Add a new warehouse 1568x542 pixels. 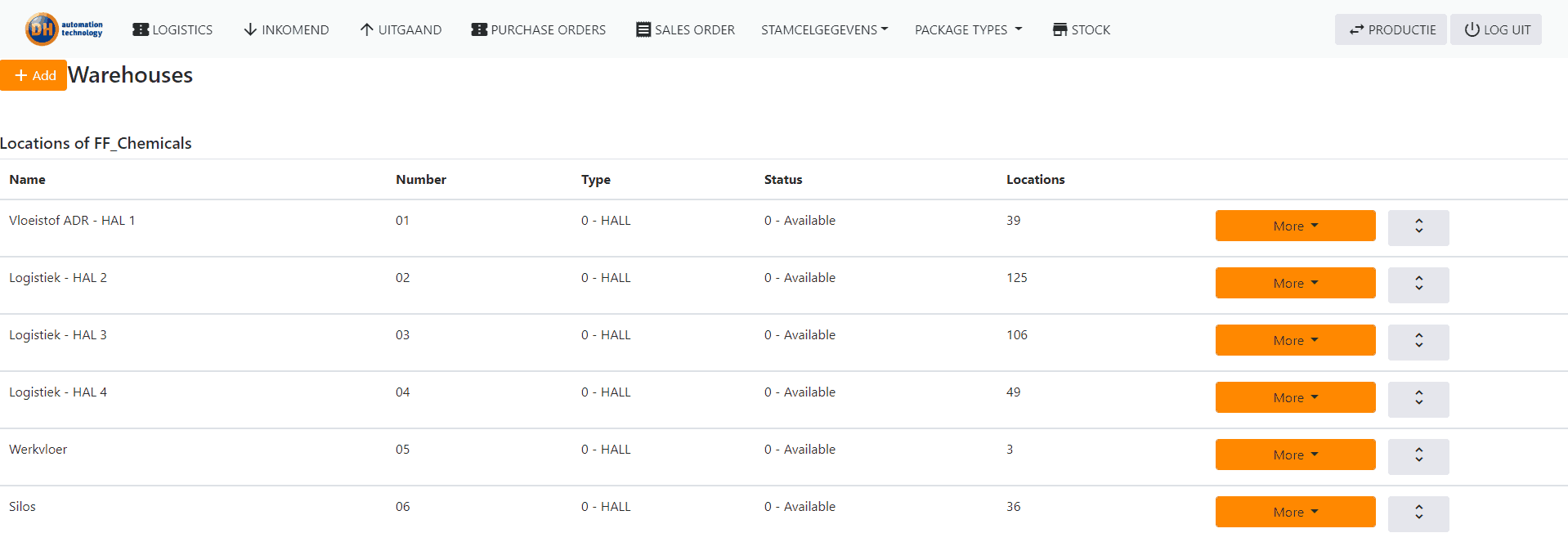34,75
